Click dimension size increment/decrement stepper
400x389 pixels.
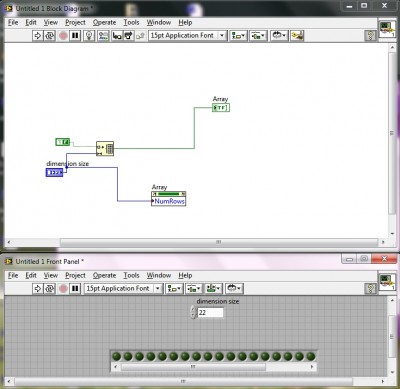tap(193, 313)
